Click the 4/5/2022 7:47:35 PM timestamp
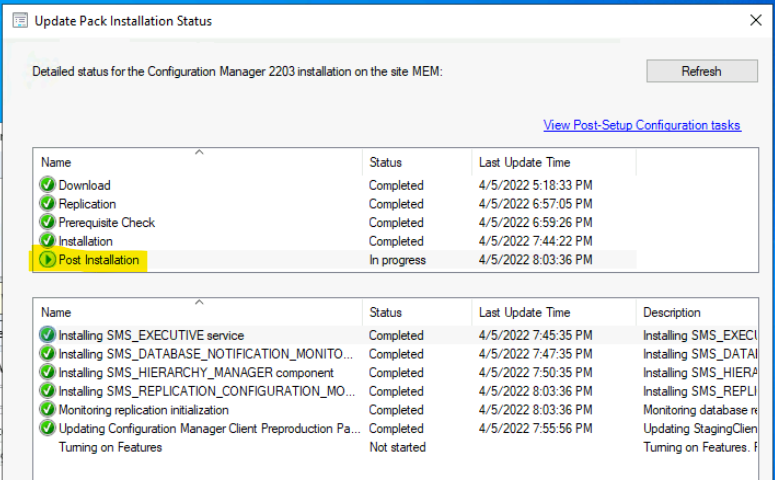Image resolution: width=775 pixels, height=480 pixels. 535,354
